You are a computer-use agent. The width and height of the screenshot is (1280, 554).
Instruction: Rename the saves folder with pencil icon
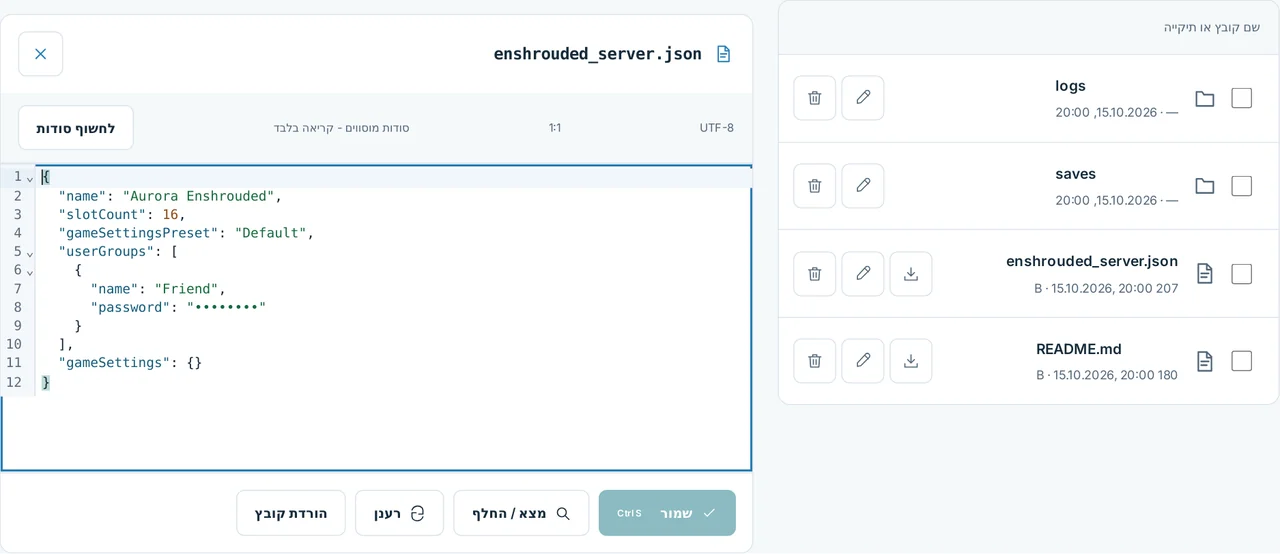tap(863, 186)
